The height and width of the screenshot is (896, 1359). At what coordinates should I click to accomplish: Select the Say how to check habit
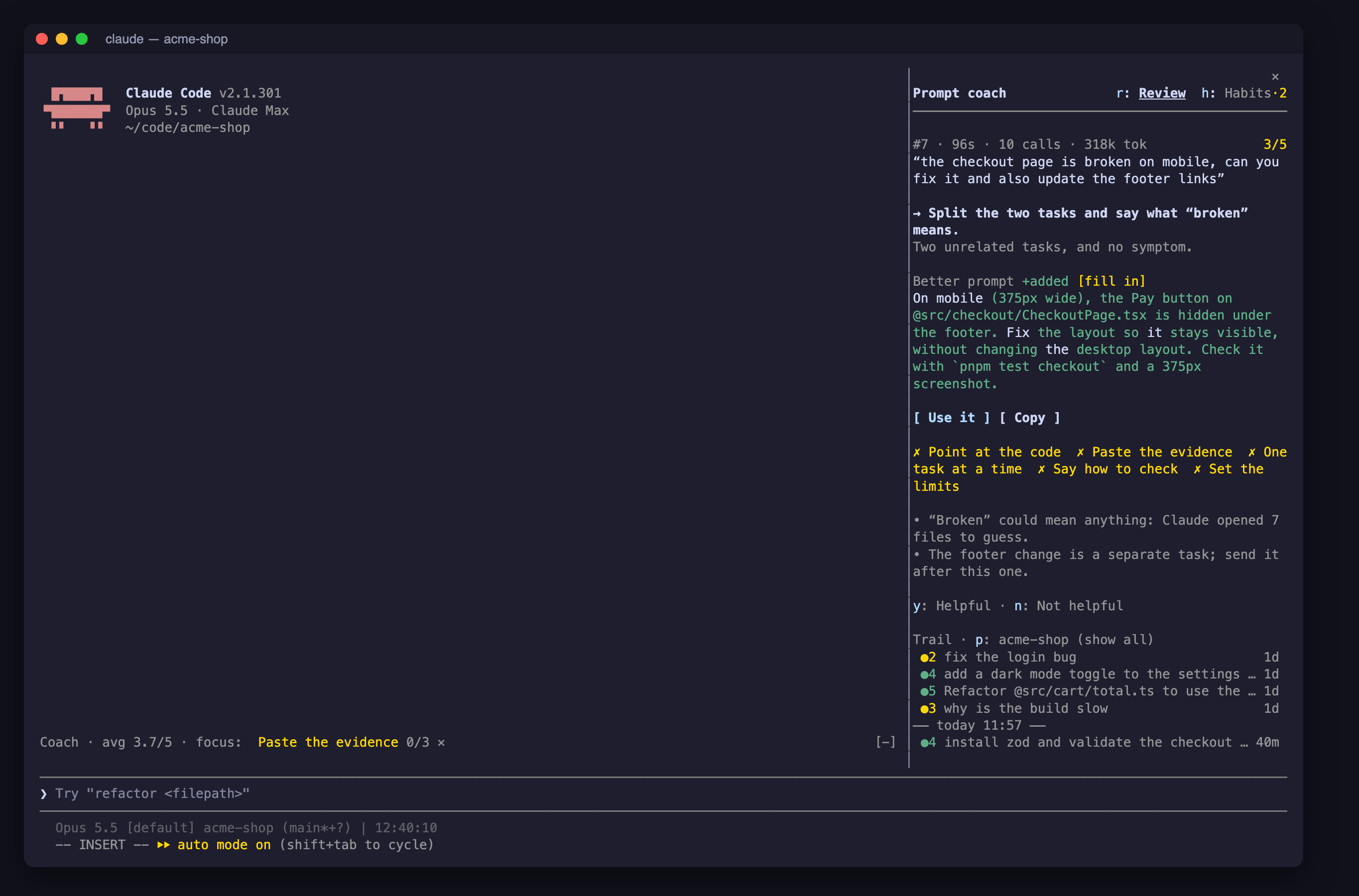(1108, 469)
